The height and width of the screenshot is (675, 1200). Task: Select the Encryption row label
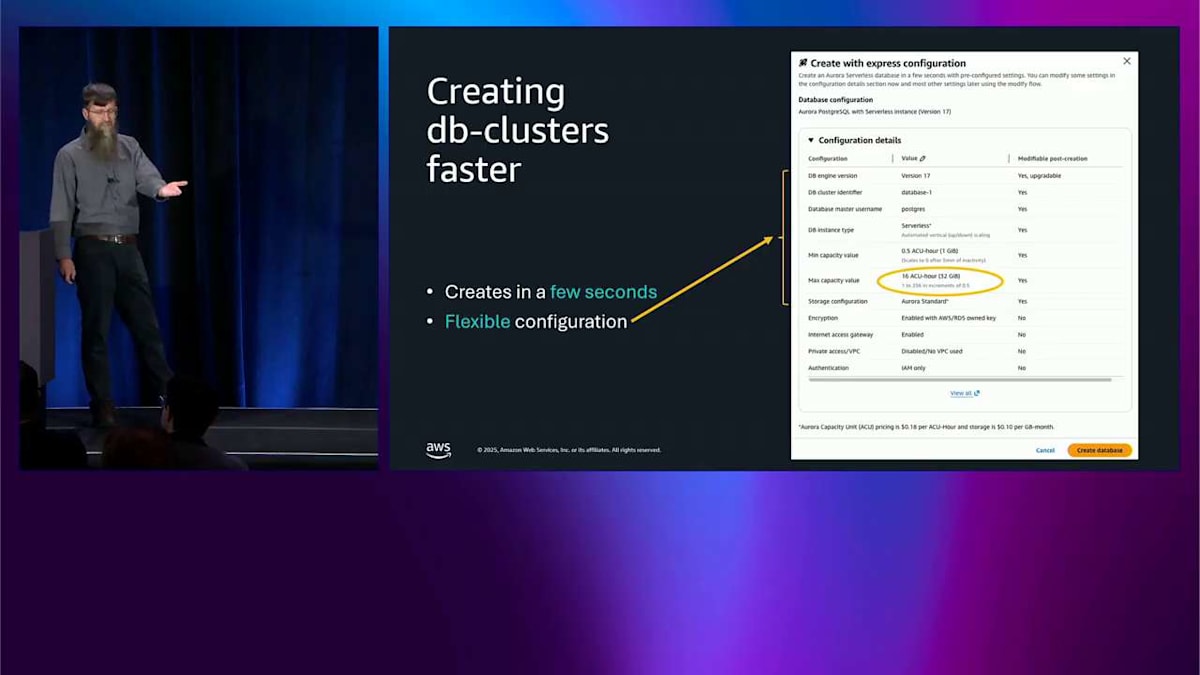(x=823, y=317)
